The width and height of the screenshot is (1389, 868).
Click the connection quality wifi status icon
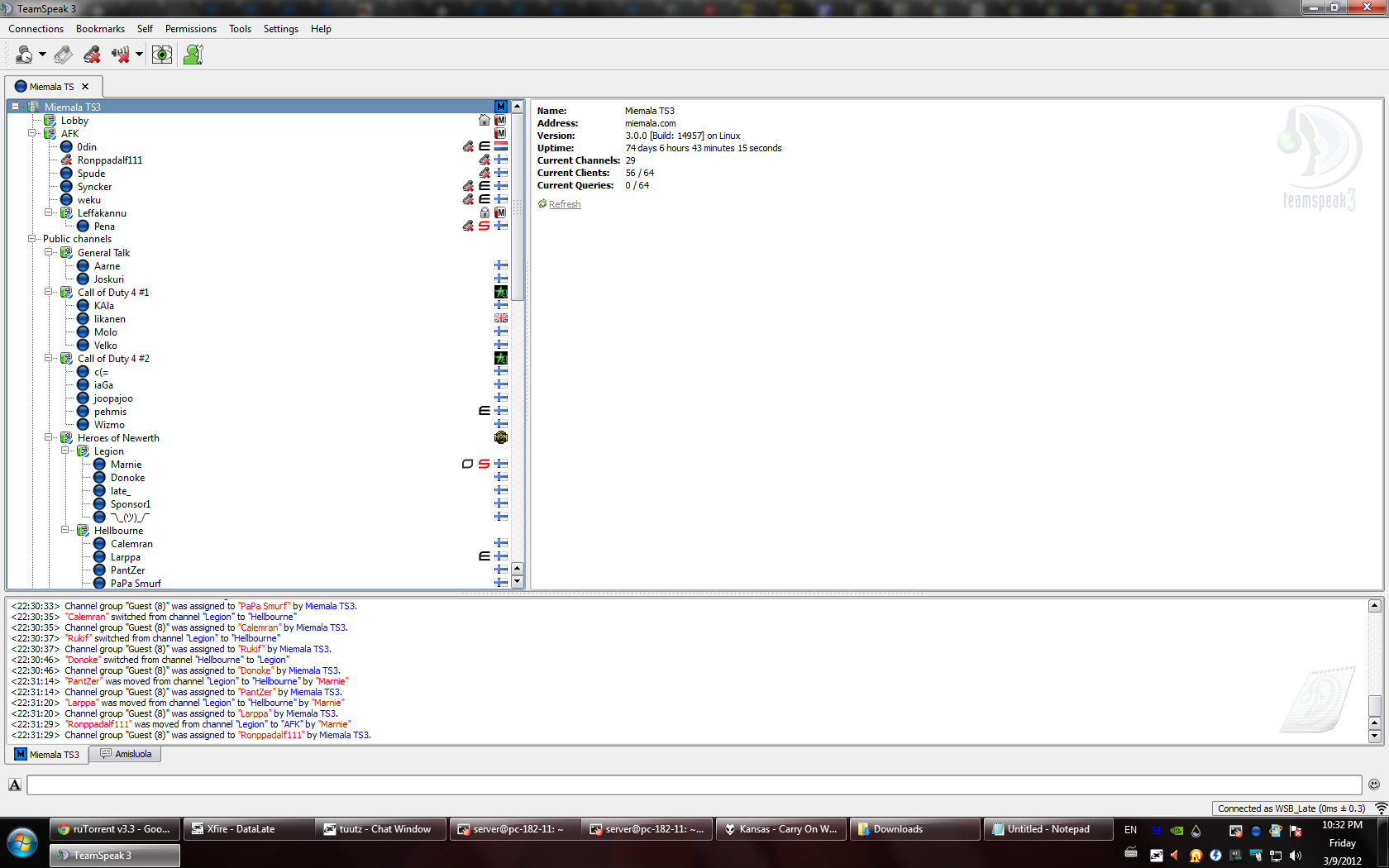click(1381, 808)
